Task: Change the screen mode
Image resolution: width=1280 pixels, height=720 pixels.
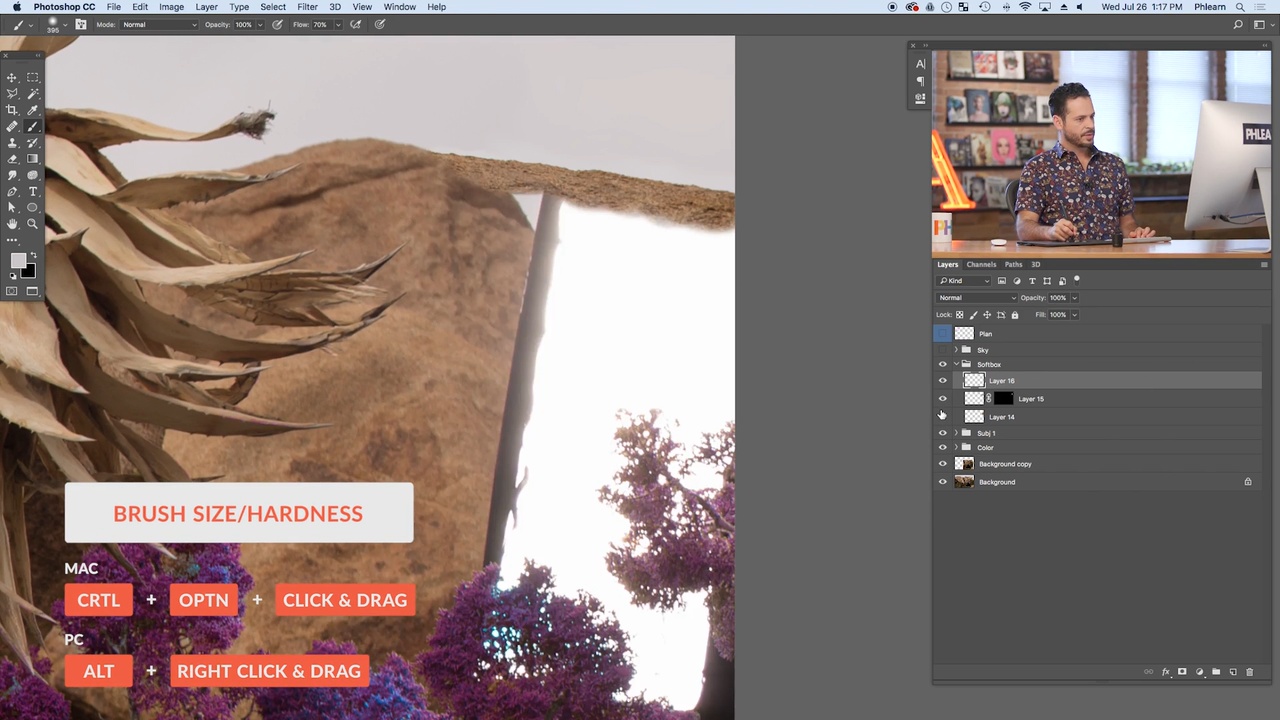Action: pos(33,291)
